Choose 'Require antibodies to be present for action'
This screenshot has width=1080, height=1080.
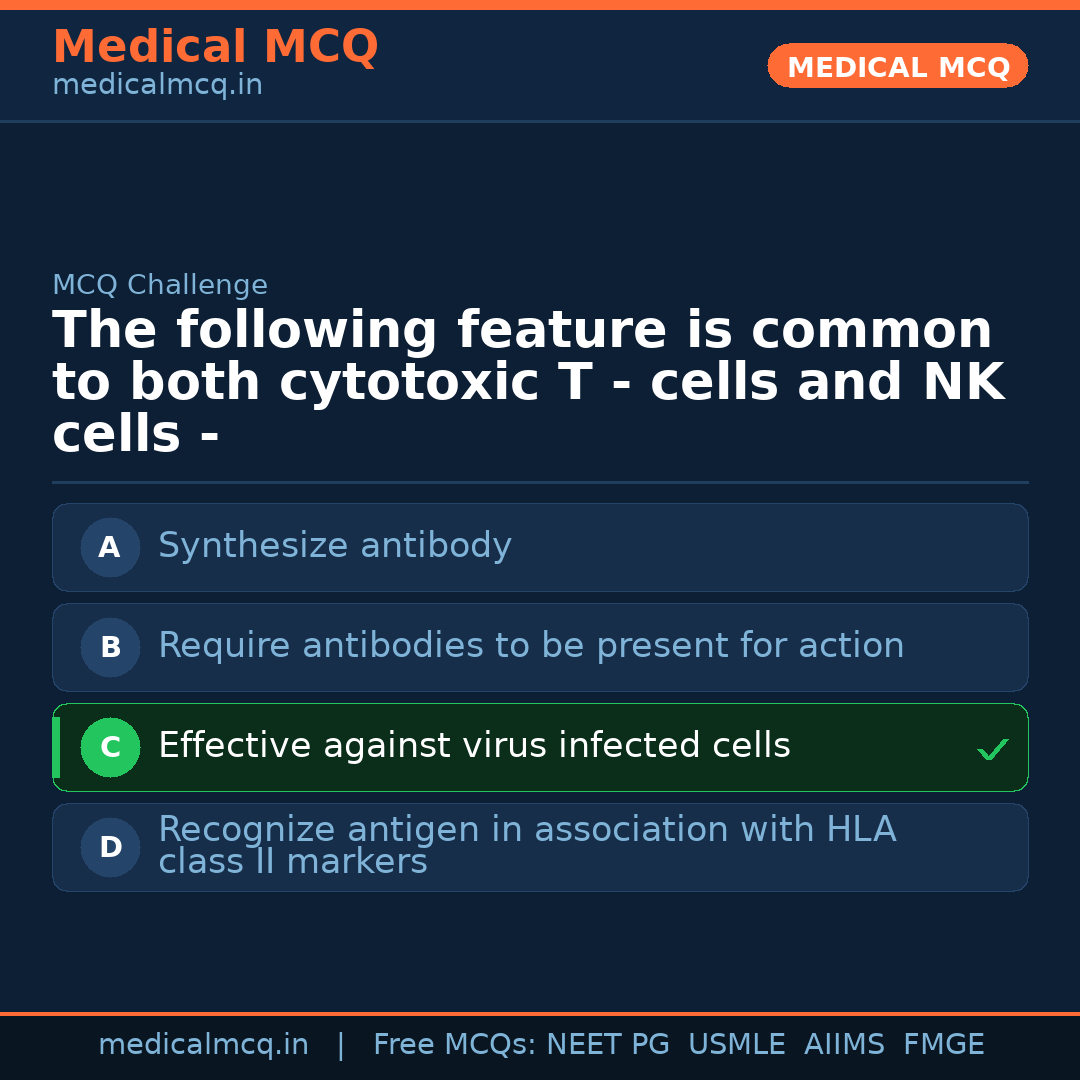(x=531, y=646)
